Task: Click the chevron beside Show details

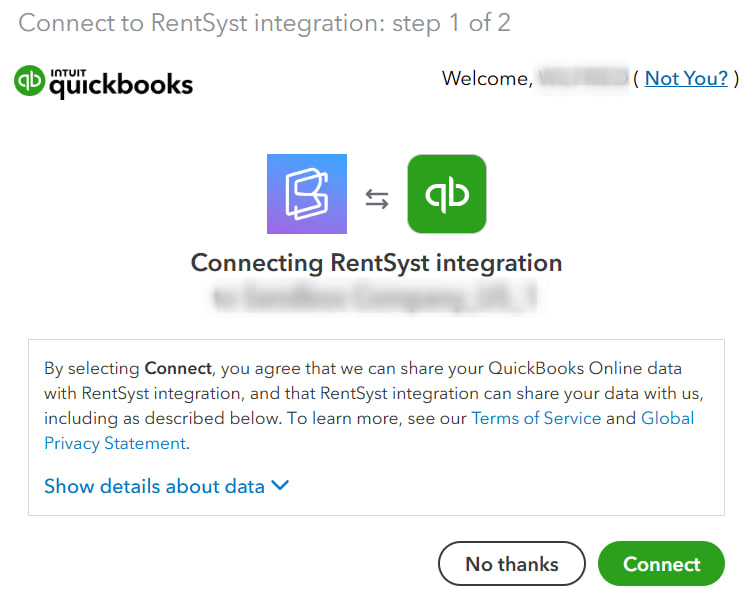Action: (x=280, y=486)
